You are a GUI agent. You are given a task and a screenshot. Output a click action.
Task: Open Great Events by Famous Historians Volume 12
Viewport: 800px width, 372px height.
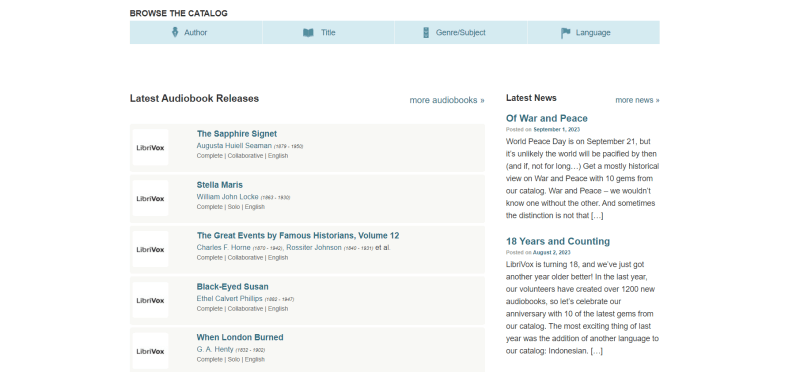298,235
